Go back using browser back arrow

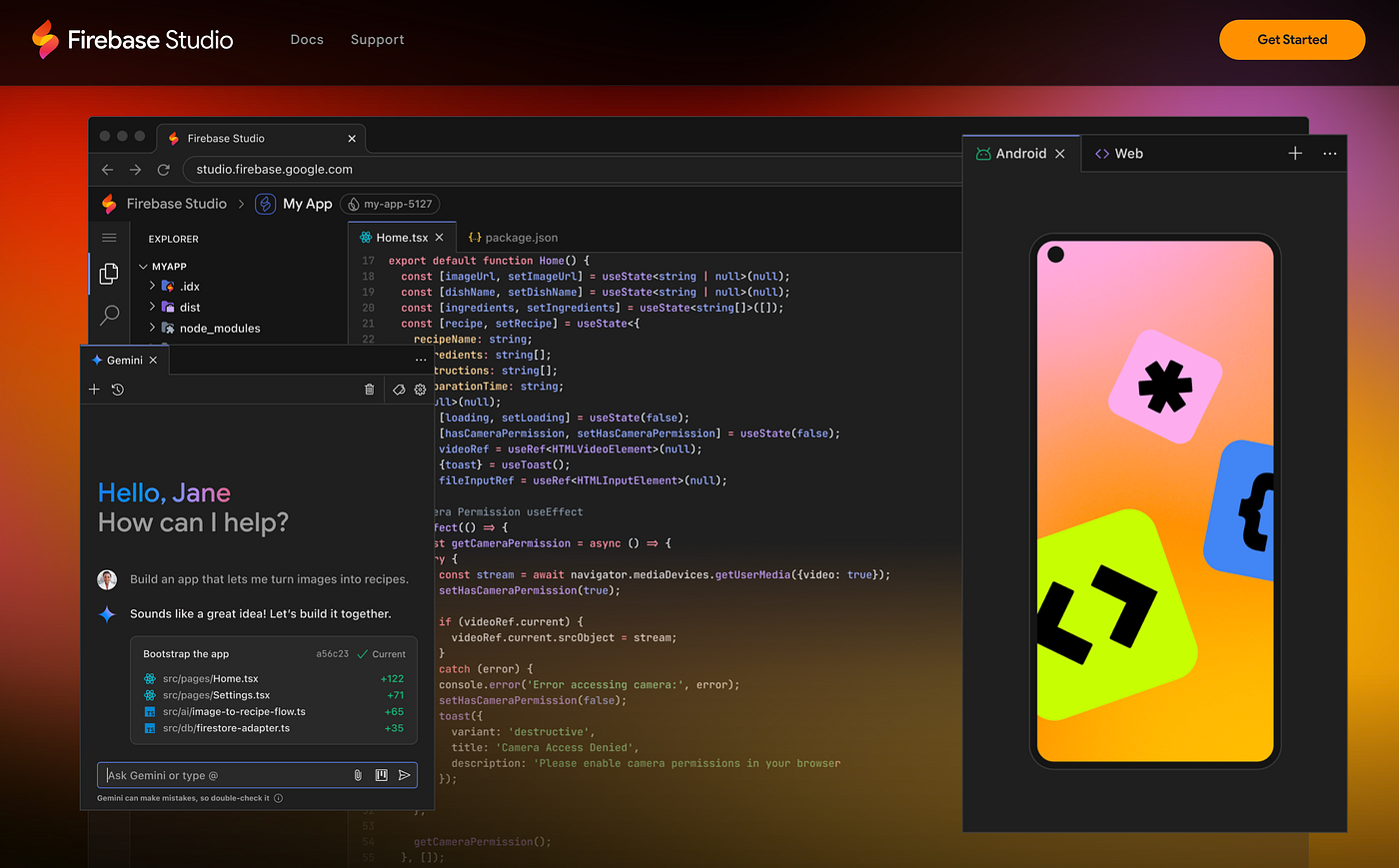tap(108, 170)
